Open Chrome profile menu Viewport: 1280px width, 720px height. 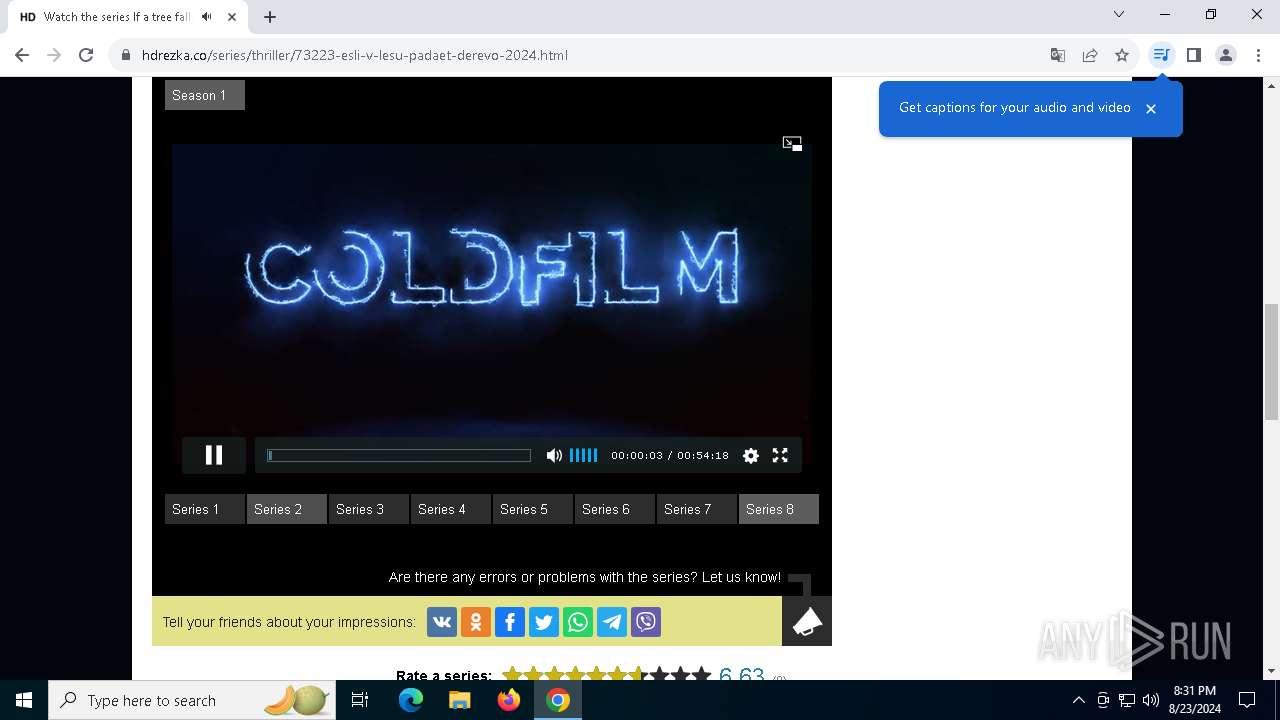point(1226,55)
